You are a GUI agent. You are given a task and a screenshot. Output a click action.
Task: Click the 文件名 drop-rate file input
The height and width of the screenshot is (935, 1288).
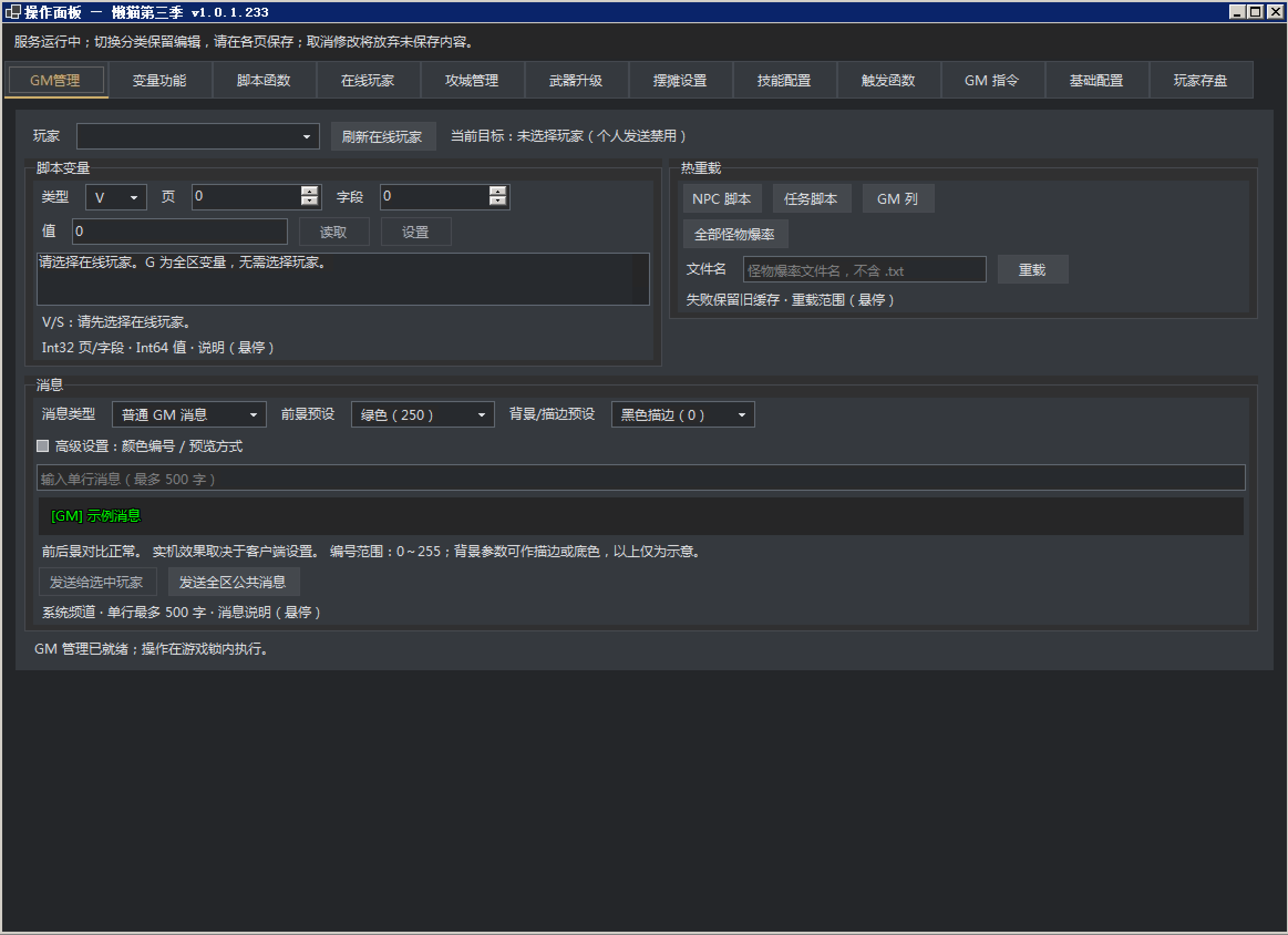click(864, 270)
